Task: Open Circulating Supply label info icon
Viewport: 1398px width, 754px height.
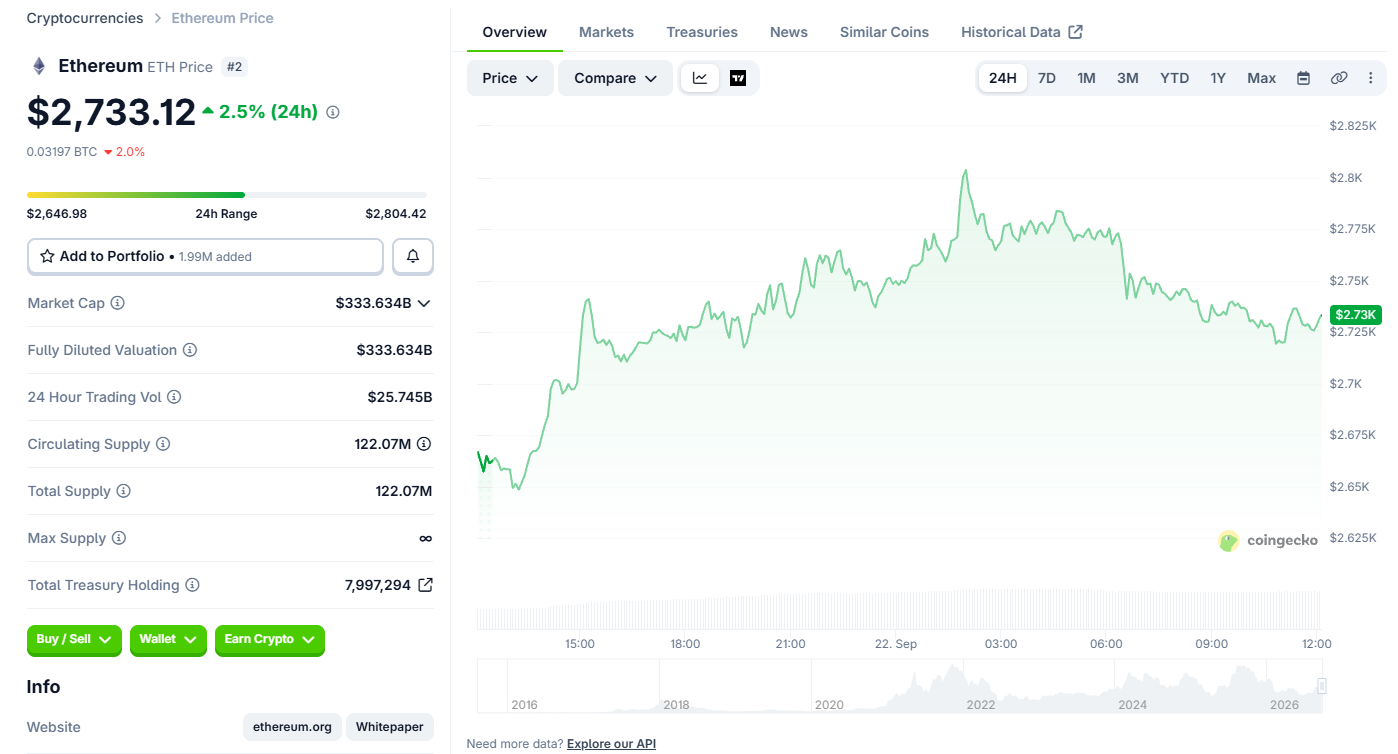Action: pyautogui.click(x=163, y=444)
